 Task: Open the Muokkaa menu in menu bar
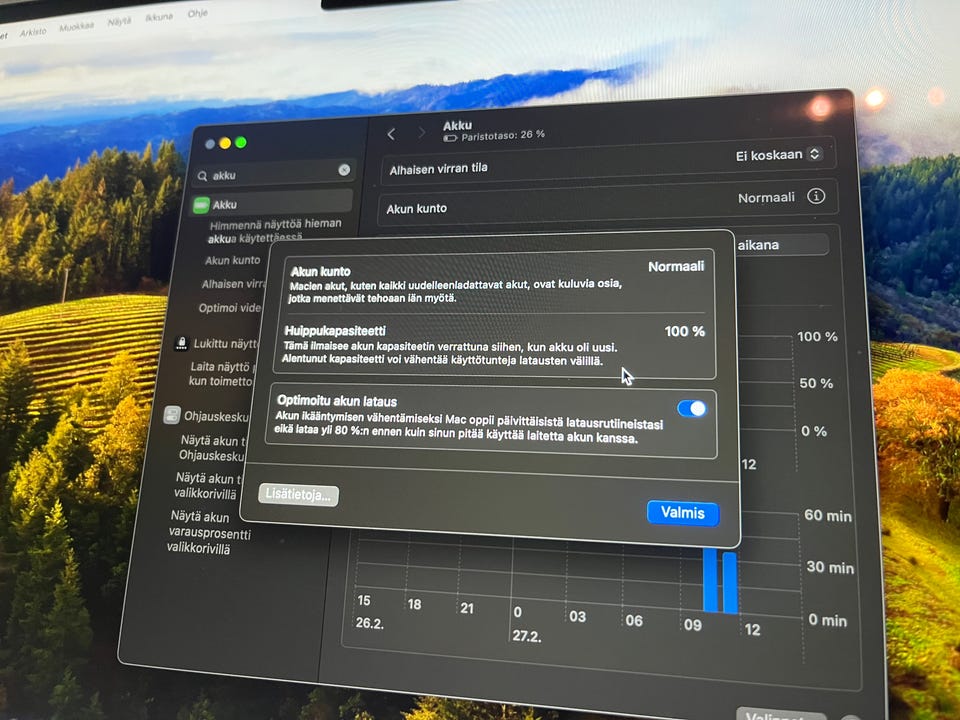(x=77, y=27)
